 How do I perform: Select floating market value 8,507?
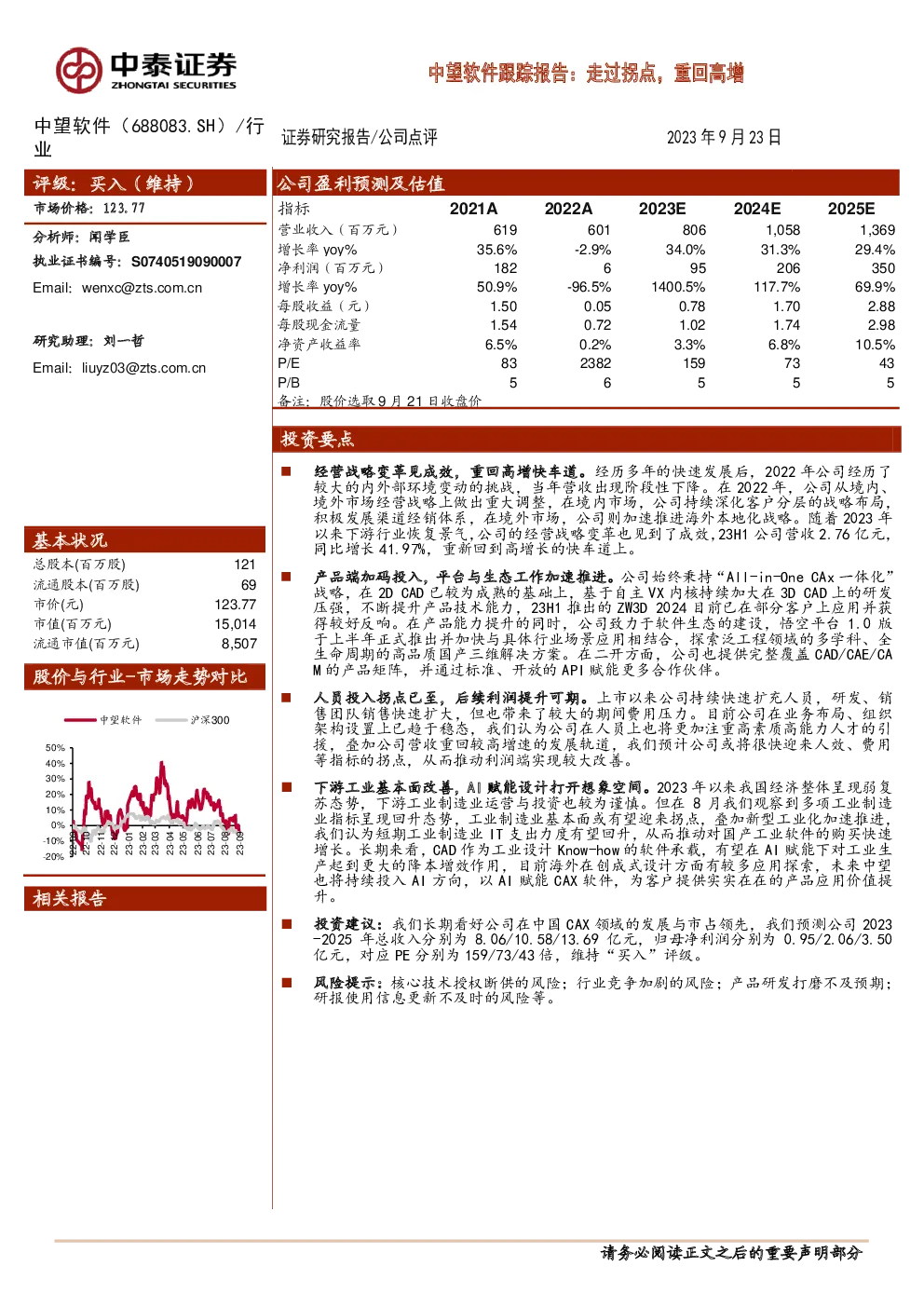click(239, 644)
